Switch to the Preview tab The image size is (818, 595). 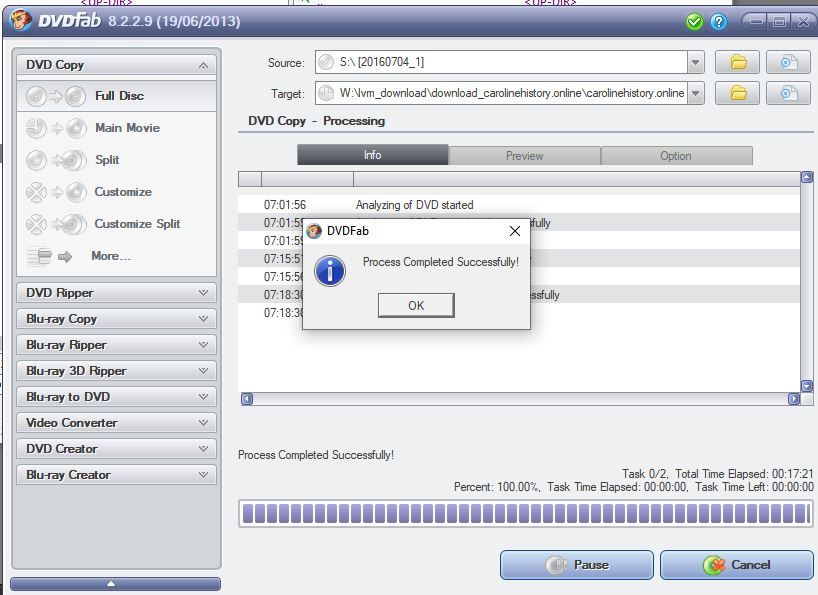[524, 156]
